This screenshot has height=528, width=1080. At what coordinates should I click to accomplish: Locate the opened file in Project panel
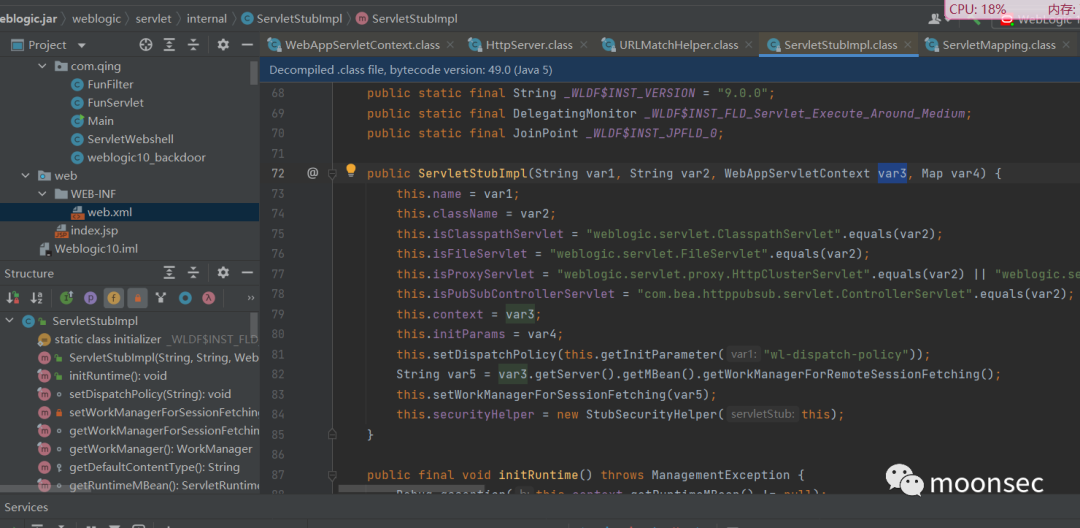click(x=145, y=45)
